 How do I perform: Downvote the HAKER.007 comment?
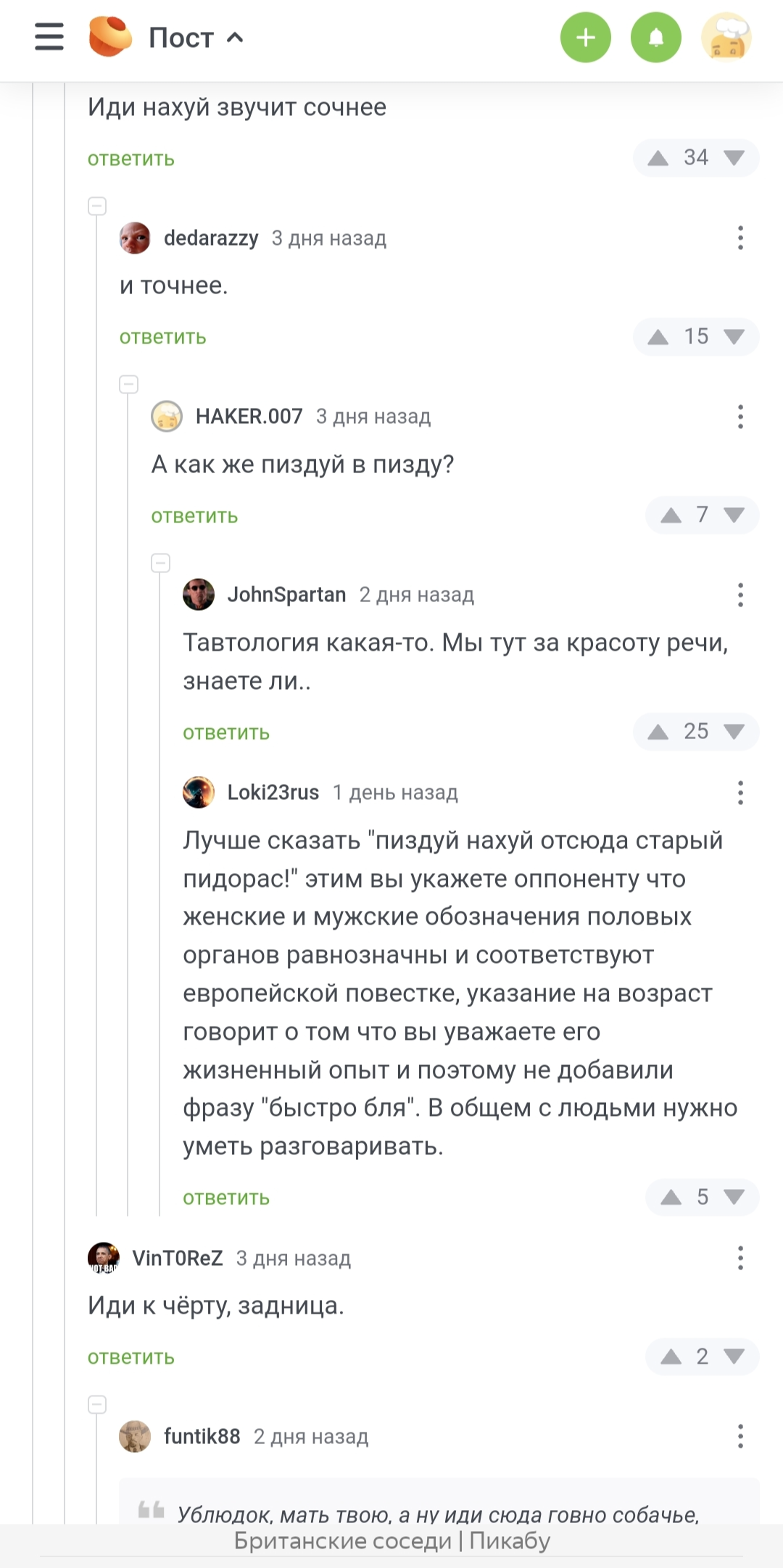pos(734,515)
